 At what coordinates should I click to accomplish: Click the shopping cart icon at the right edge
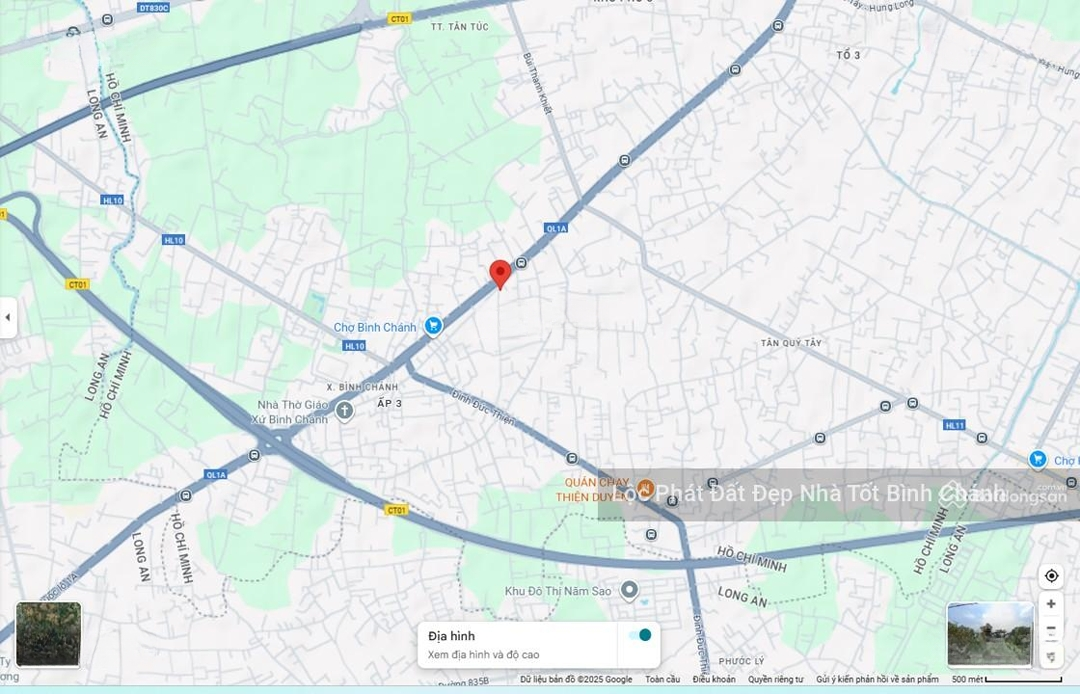[1038, 459]
